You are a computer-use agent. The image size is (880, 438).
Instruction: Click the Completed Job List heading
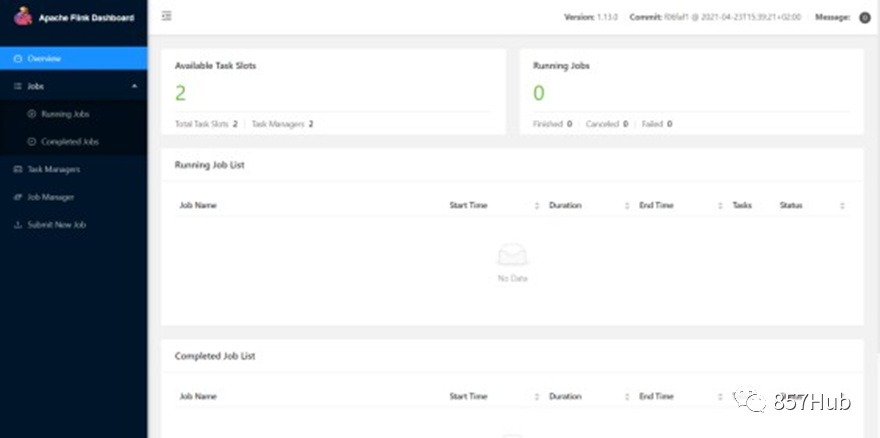pyautogui.click(x=215, y=356)
